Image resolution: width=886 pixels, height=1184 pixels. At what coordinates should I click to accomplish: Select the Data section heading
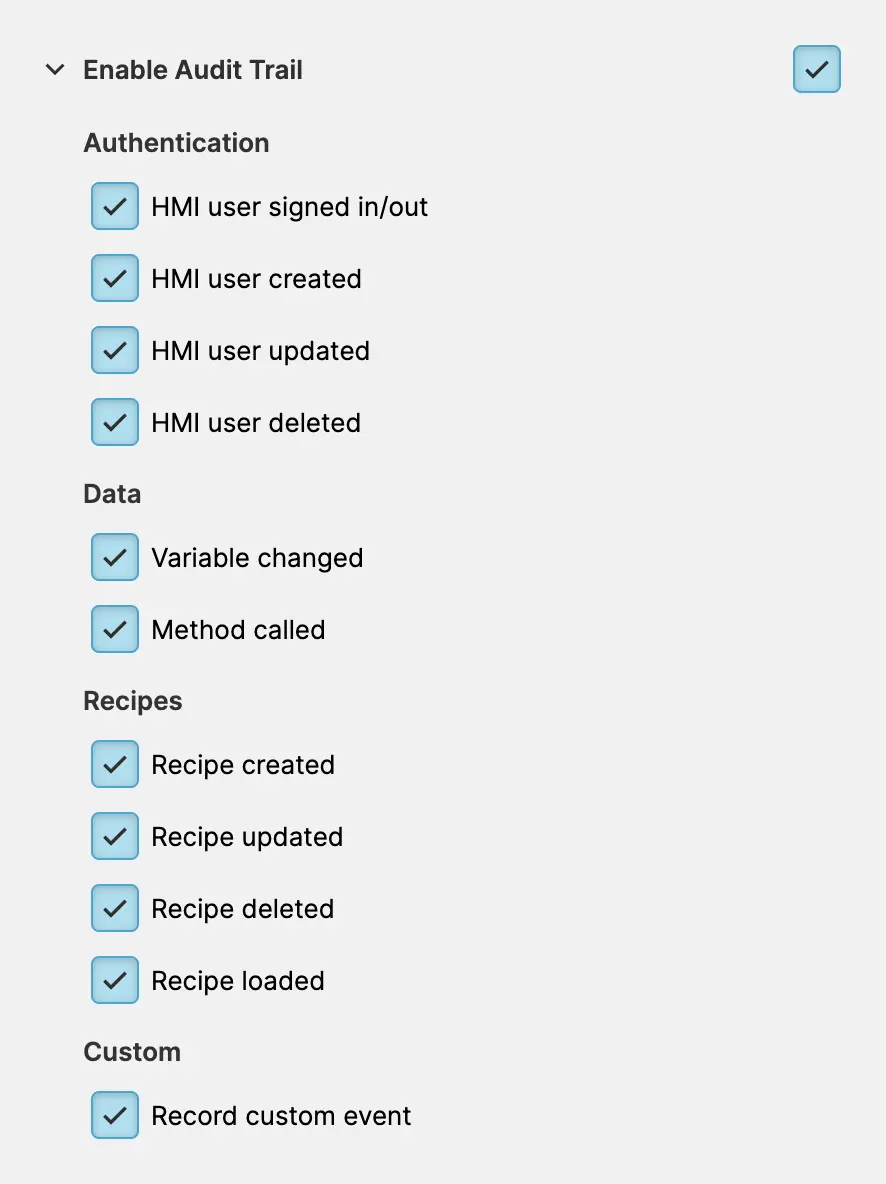point(112,494)
